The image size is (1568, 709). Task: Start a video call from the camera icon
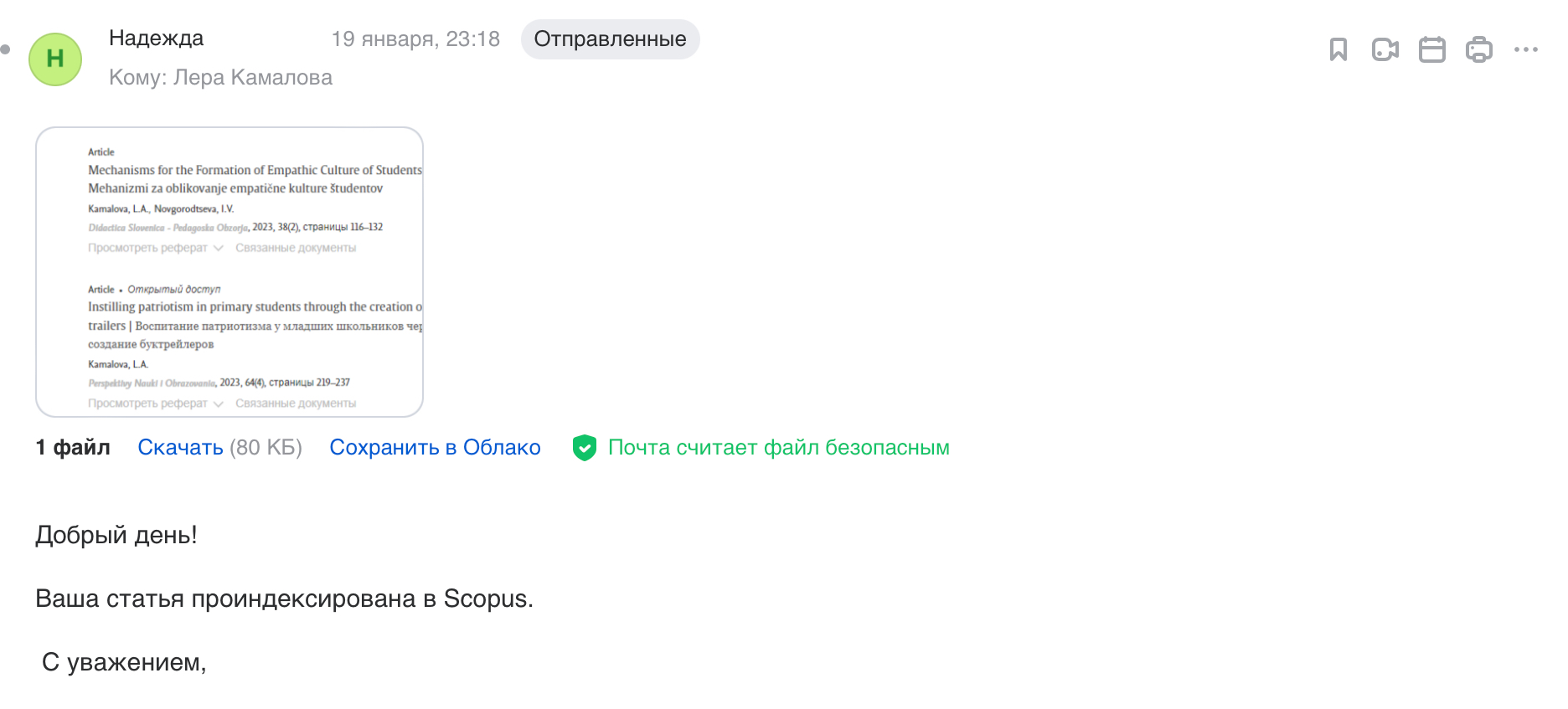[x=1385, y=50]
